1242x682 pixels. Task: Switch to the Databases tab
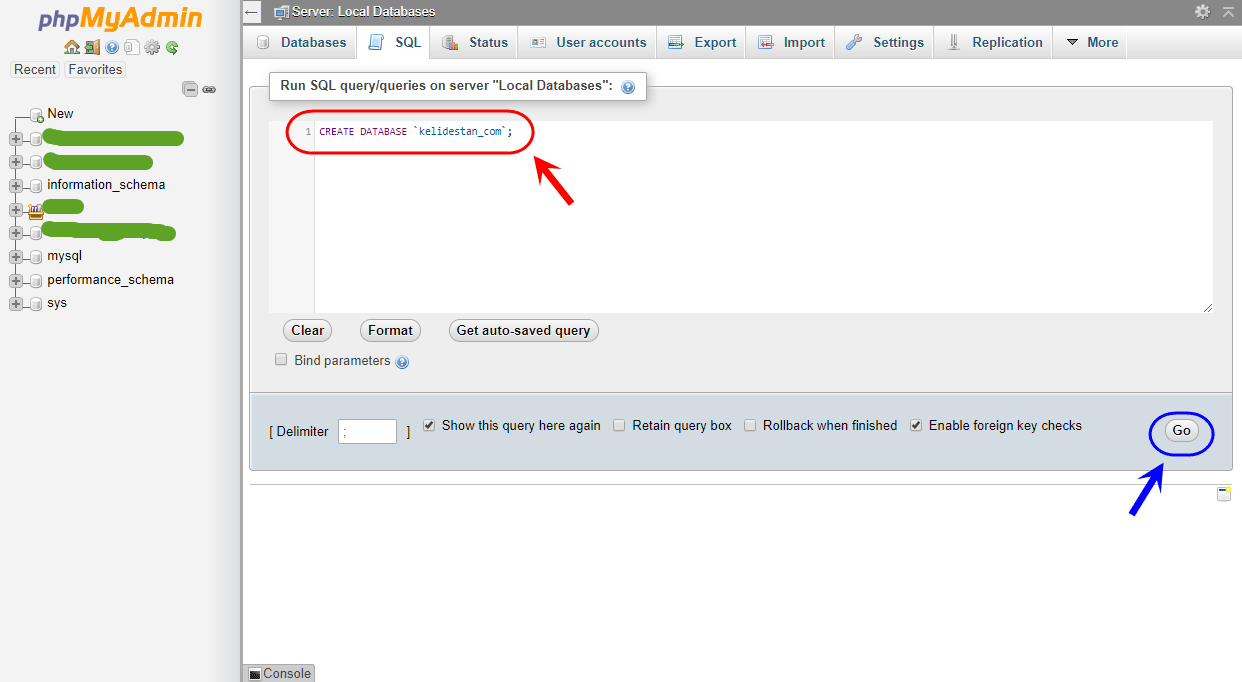tap(301, 42)
